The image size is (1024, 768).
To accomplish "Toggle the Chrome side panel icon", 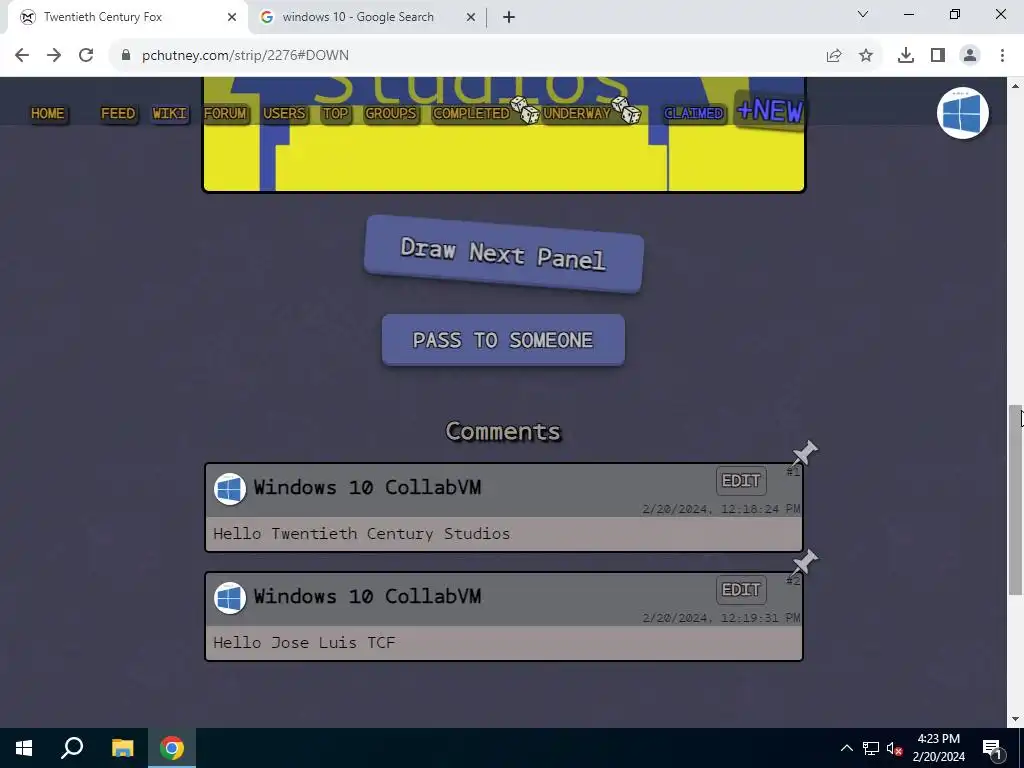I will (x=938, y=56).
